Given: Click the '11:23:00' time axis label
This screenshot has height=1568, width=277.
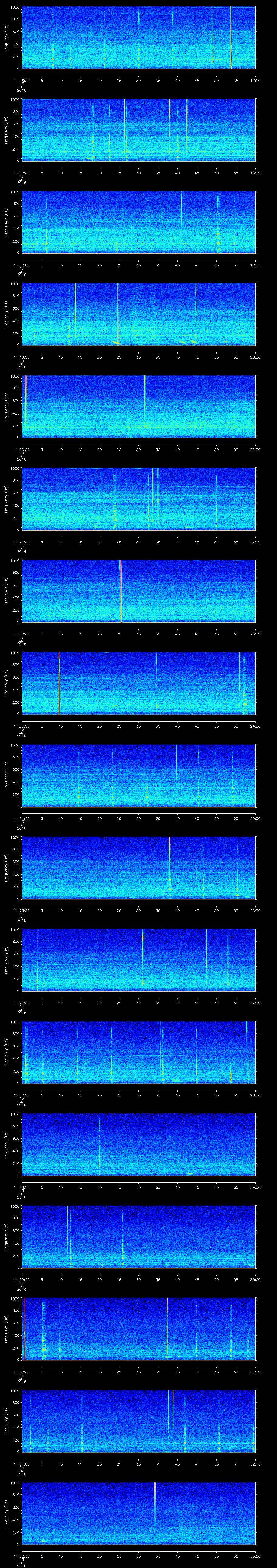Looking at the screenshot, I should point(22,726).
